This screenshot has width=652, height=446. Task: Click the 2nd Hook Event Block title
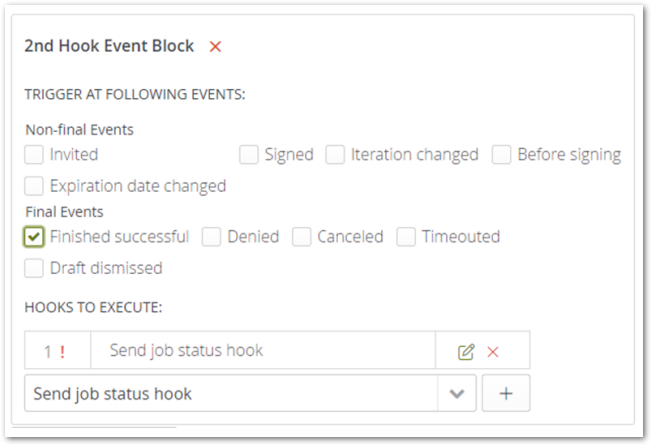coord(109,47)
